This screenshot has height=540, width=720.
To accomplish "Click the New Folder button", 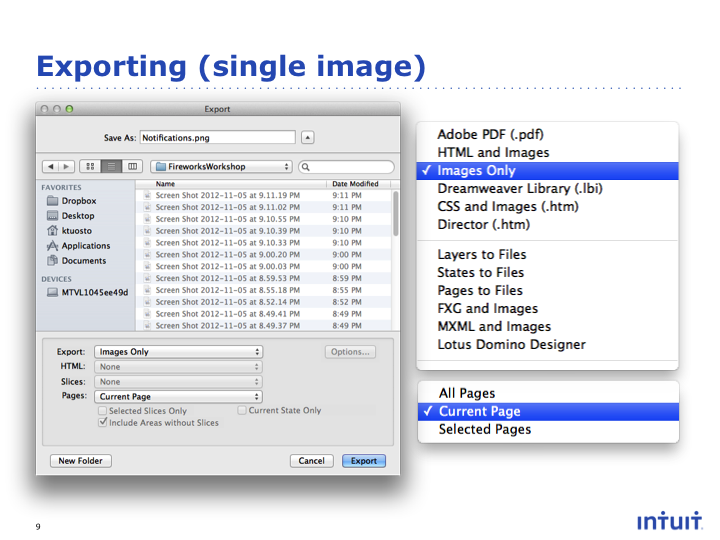I will pyautogui.click(x=80, y=461).
